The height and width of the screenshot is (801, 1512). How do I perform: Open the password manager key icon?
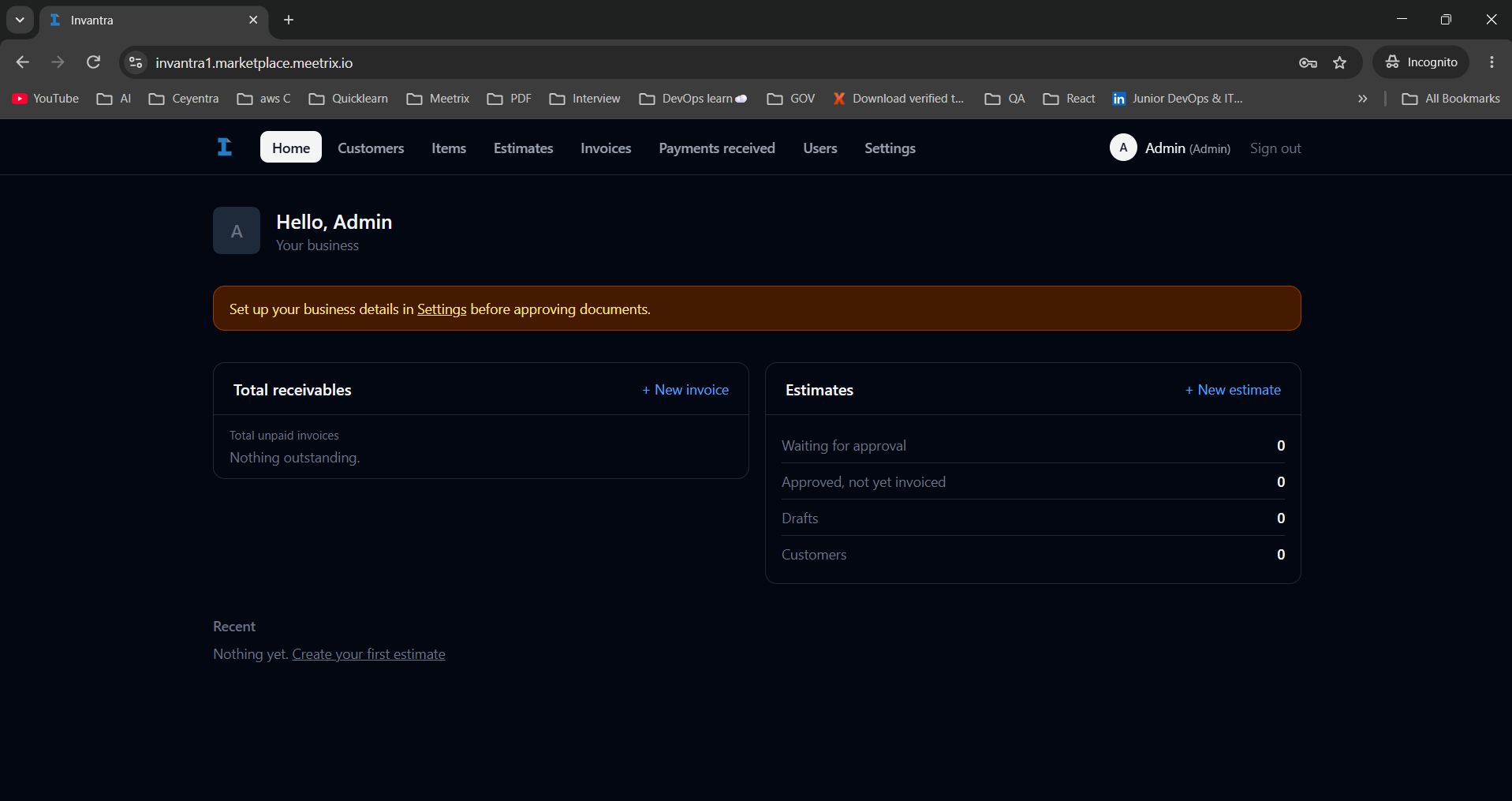pyautogui.click(x=1308, y=62)
